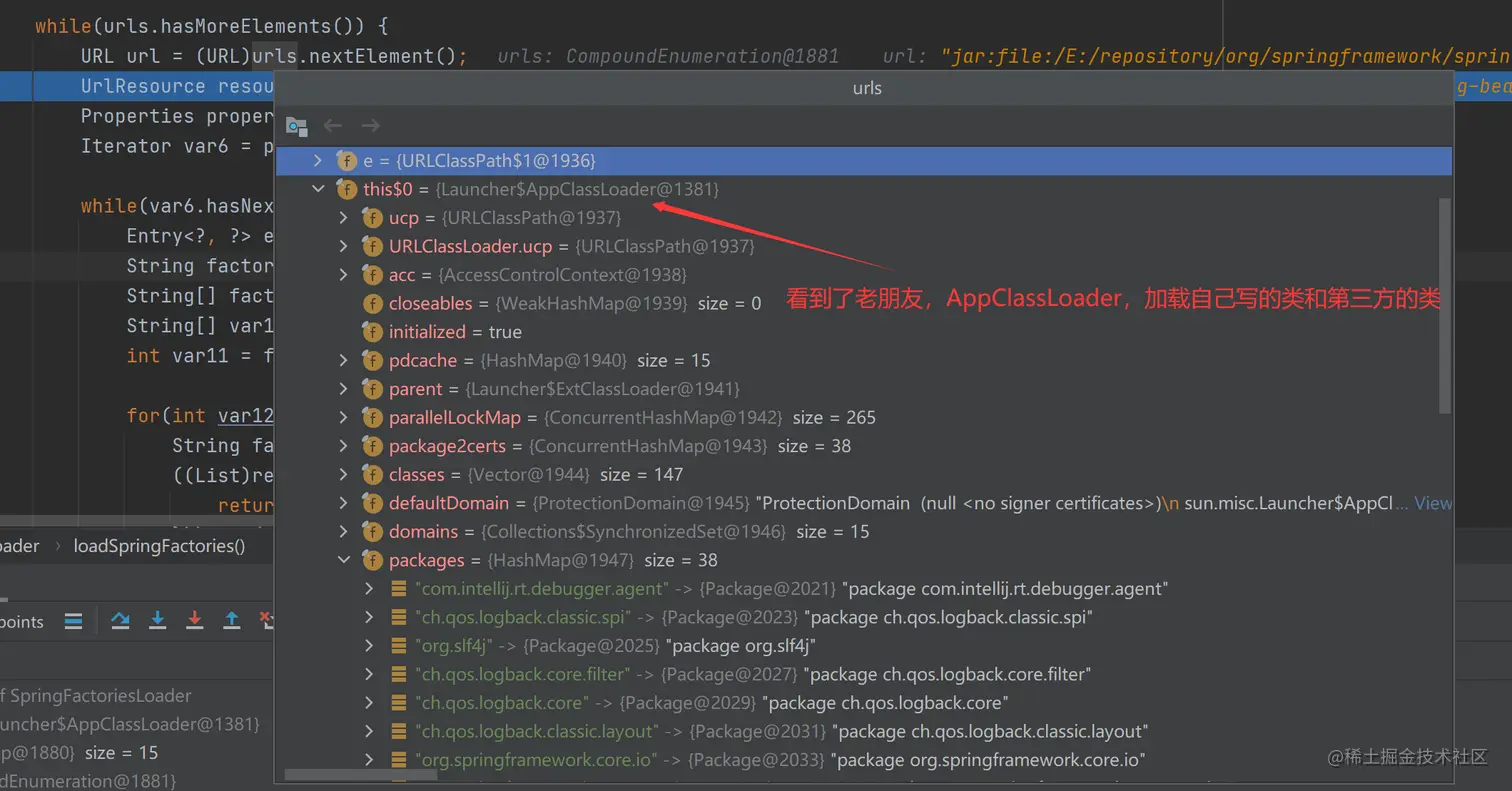Go back with the left arrow in urls popup
Viewport: 1512px width, 791px height.
(333, 125)
